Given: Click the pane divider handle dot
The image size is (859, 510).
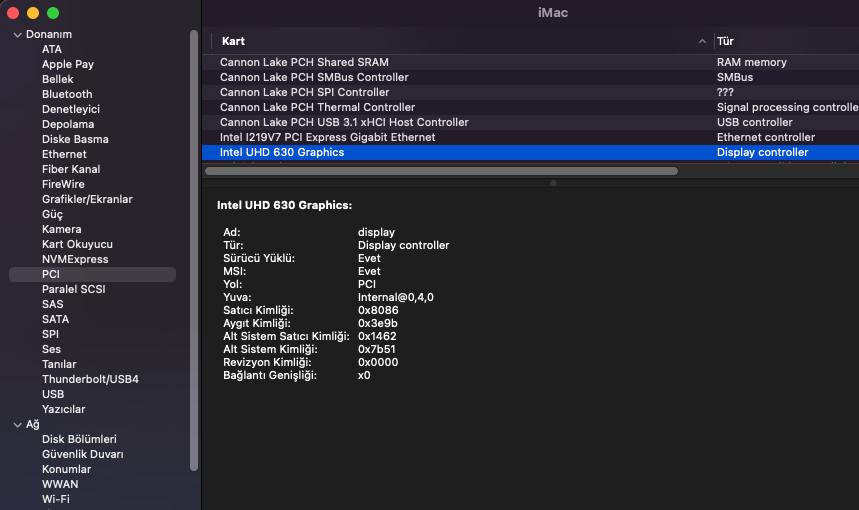Looking at the screenshot, I should pos(554,183).
